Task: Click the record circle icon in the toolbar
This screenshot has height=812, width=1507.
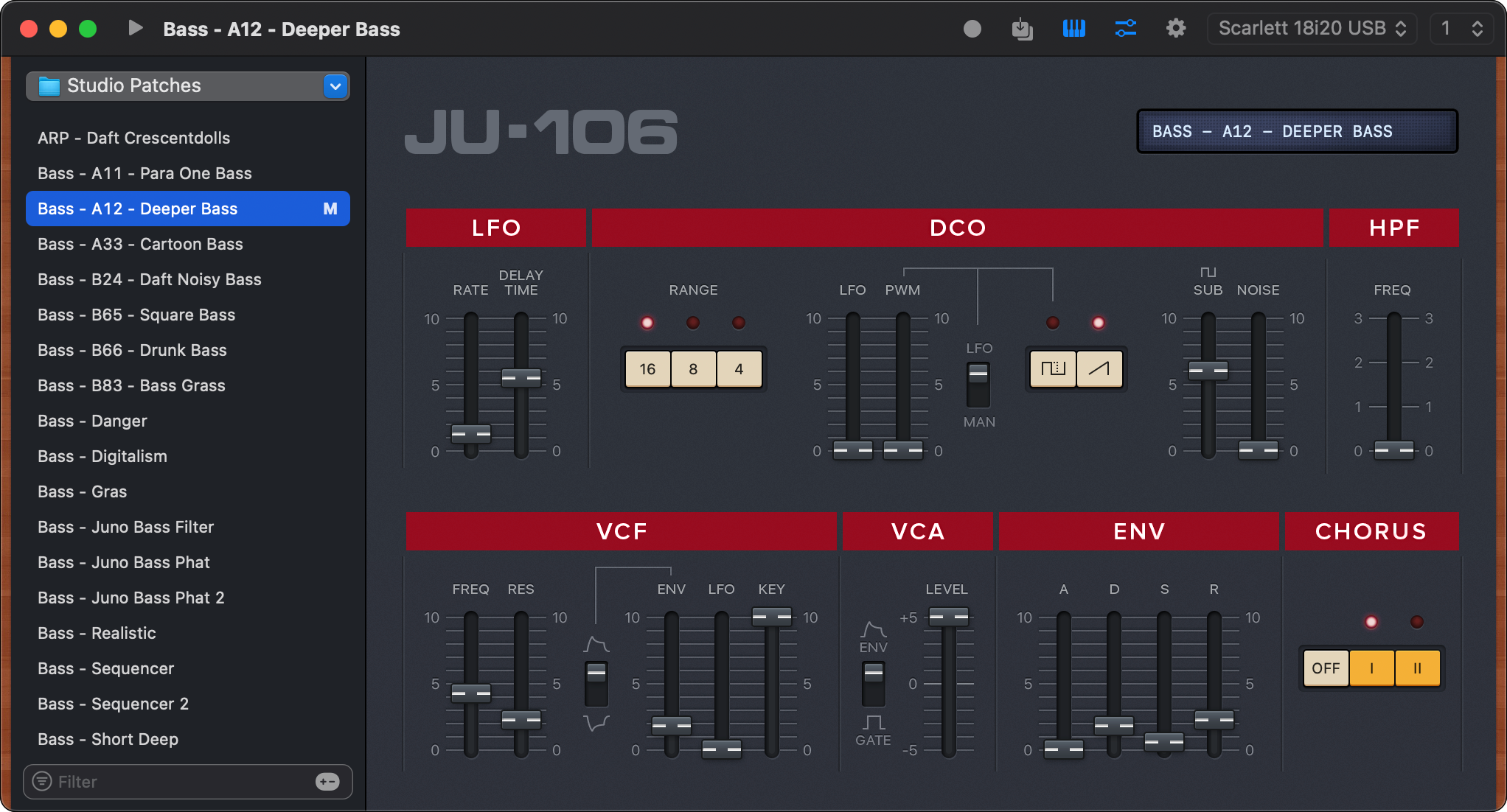Action: pyautogui.click(x=972, y=28)
